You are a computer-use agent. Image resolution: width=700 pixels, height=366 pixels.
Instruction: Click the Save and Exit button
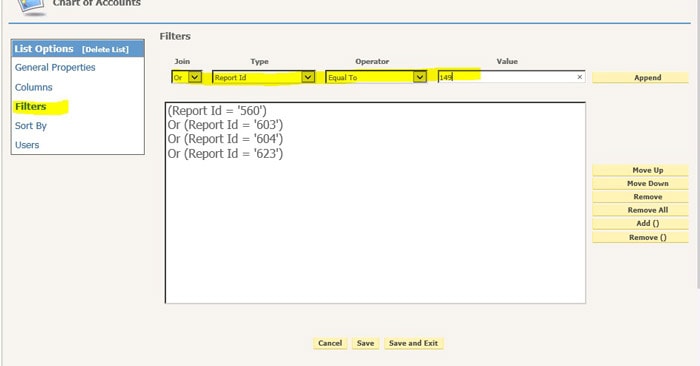(413, 343)
